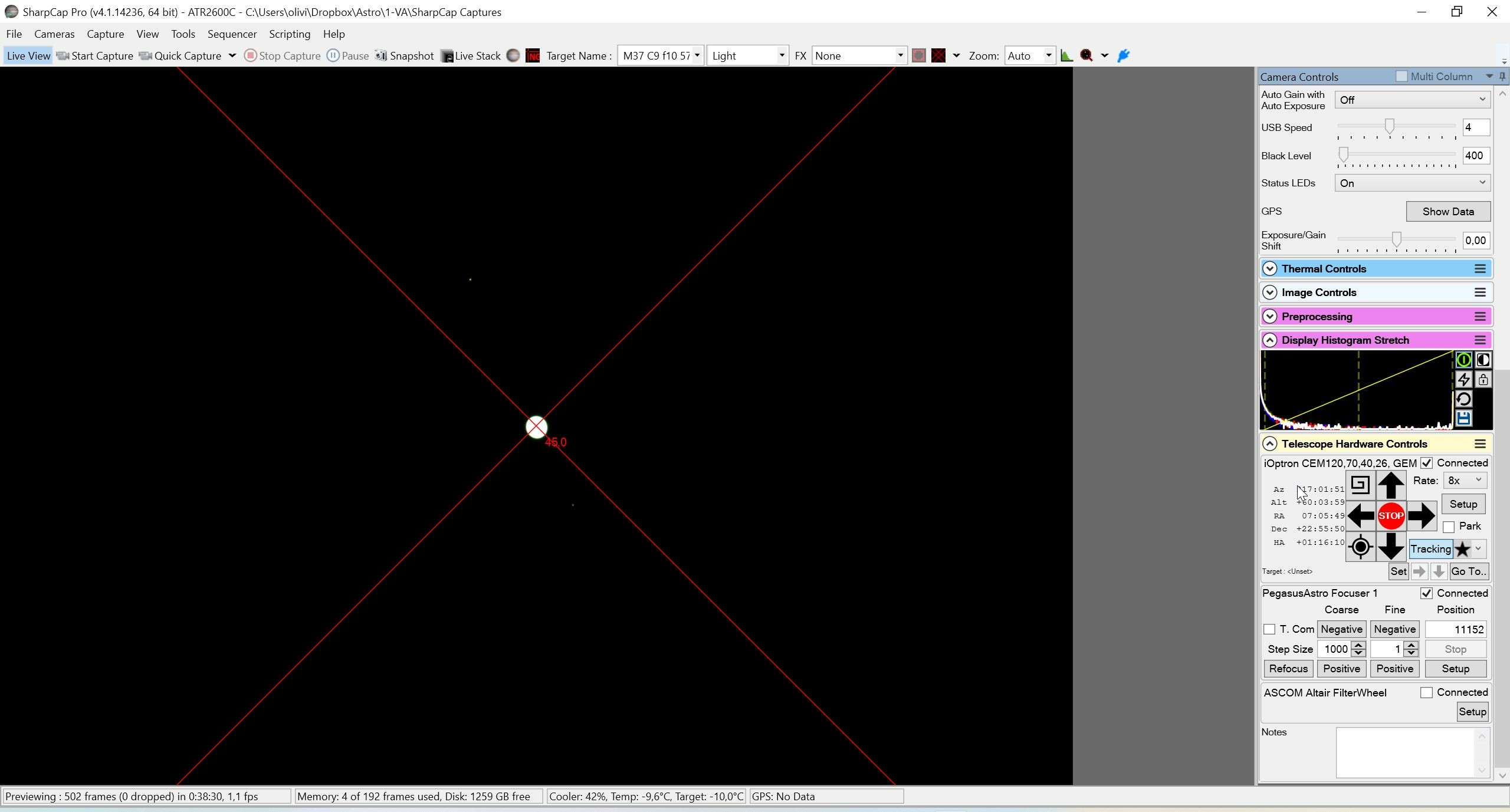The height and width of the screenshot is (812, 1510).
Task: Open the Zoom Auto dropdown
Action: [x=1029, y=55]
